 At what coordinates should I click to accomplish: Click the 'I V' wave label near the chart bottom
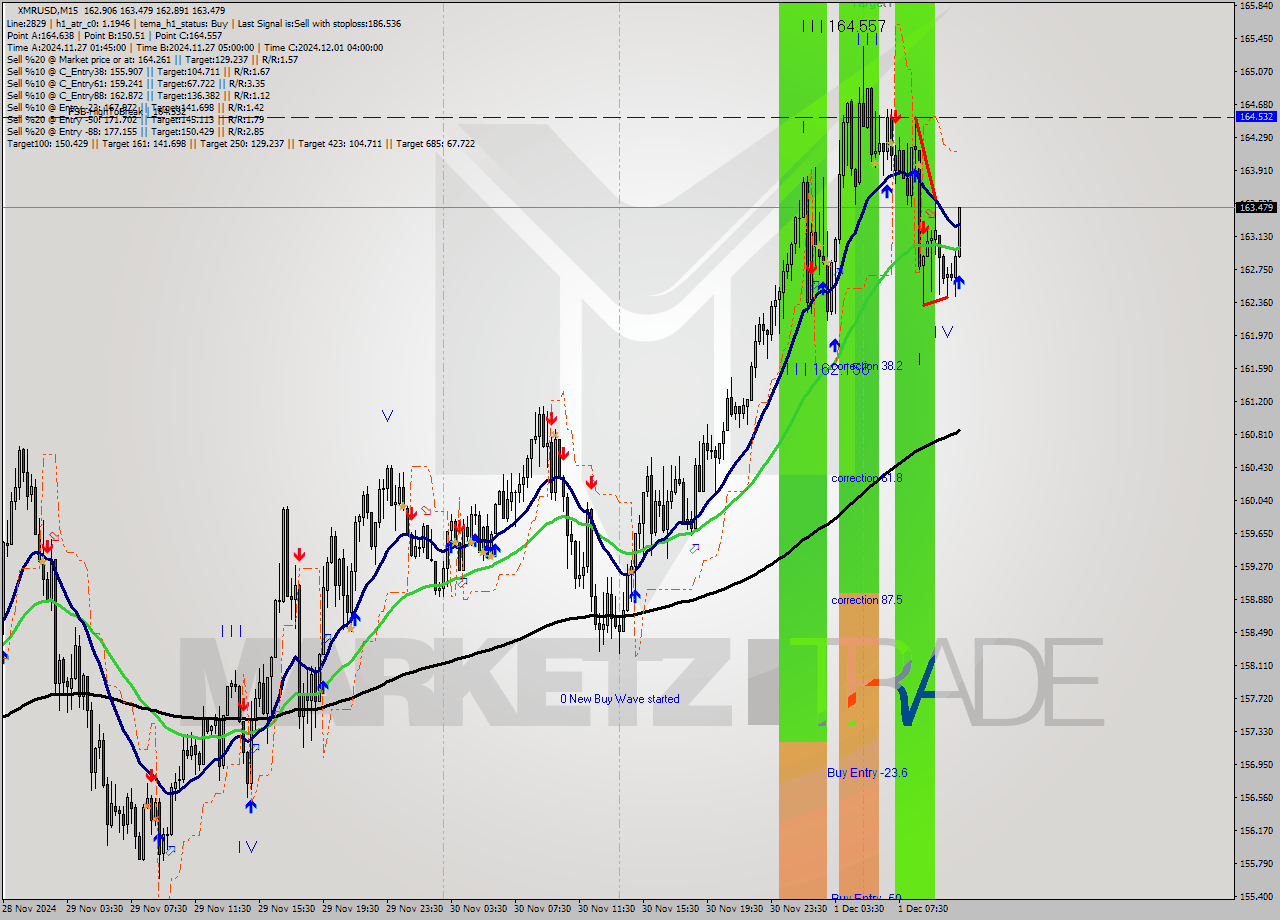pos(247,846)
